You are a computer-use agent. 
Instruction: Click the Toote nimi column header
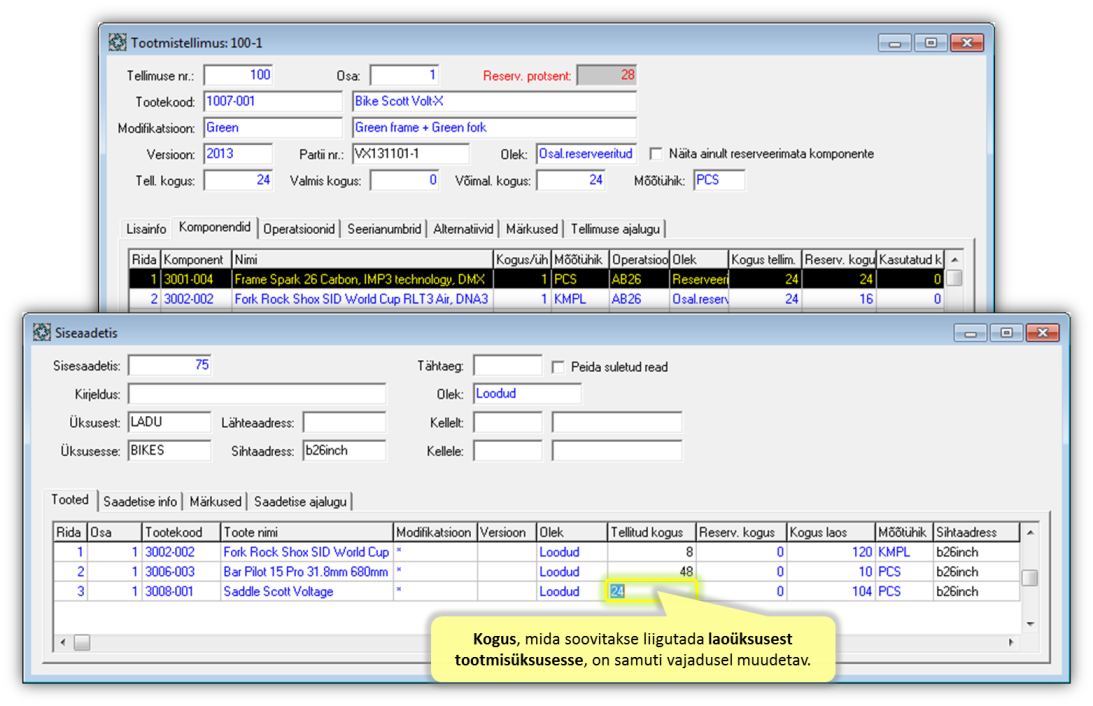click(x=307, y=532)
